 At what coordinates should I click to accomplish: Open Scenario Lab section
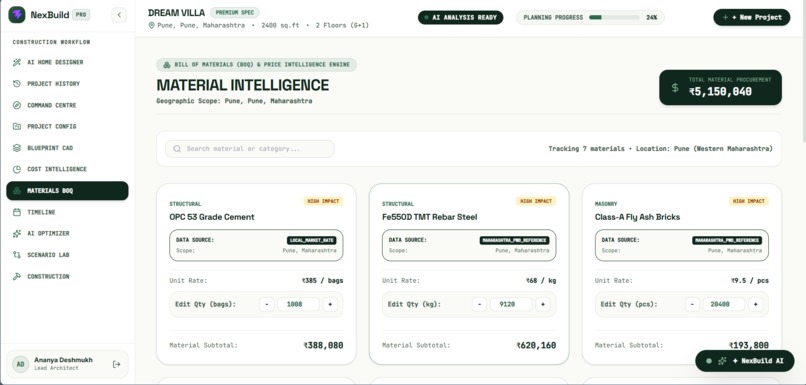click(x=67, y=255)
